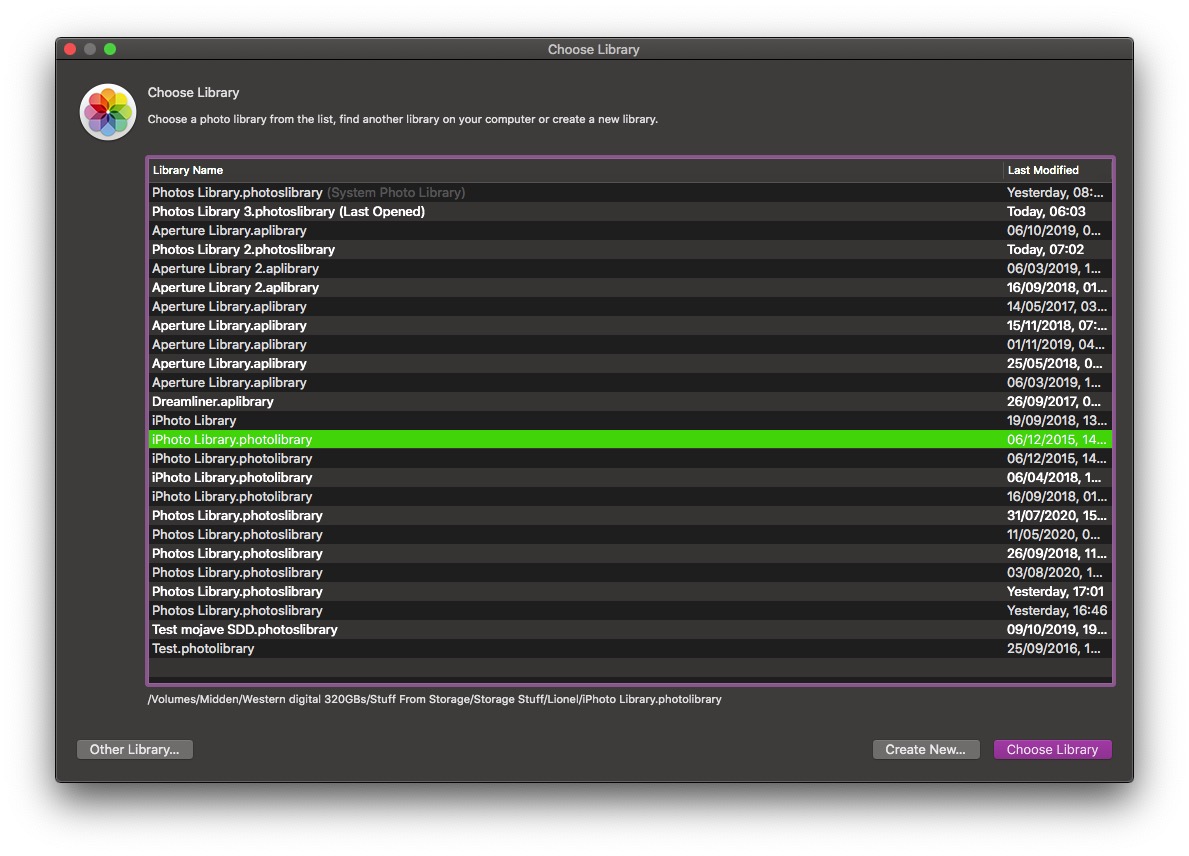The height and width of the screenshot is (856, 1189).
Task: Select Aperture Library 2.aplibrary modified 16/09/2018
Action: 630,287
